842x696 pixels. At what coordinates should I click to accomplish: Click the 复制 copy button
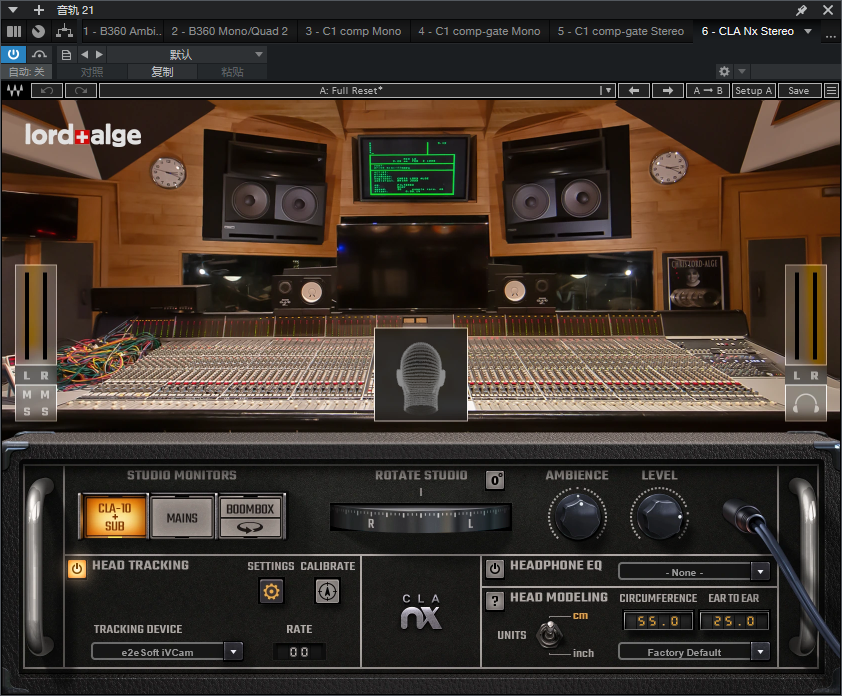coord(162,71)
